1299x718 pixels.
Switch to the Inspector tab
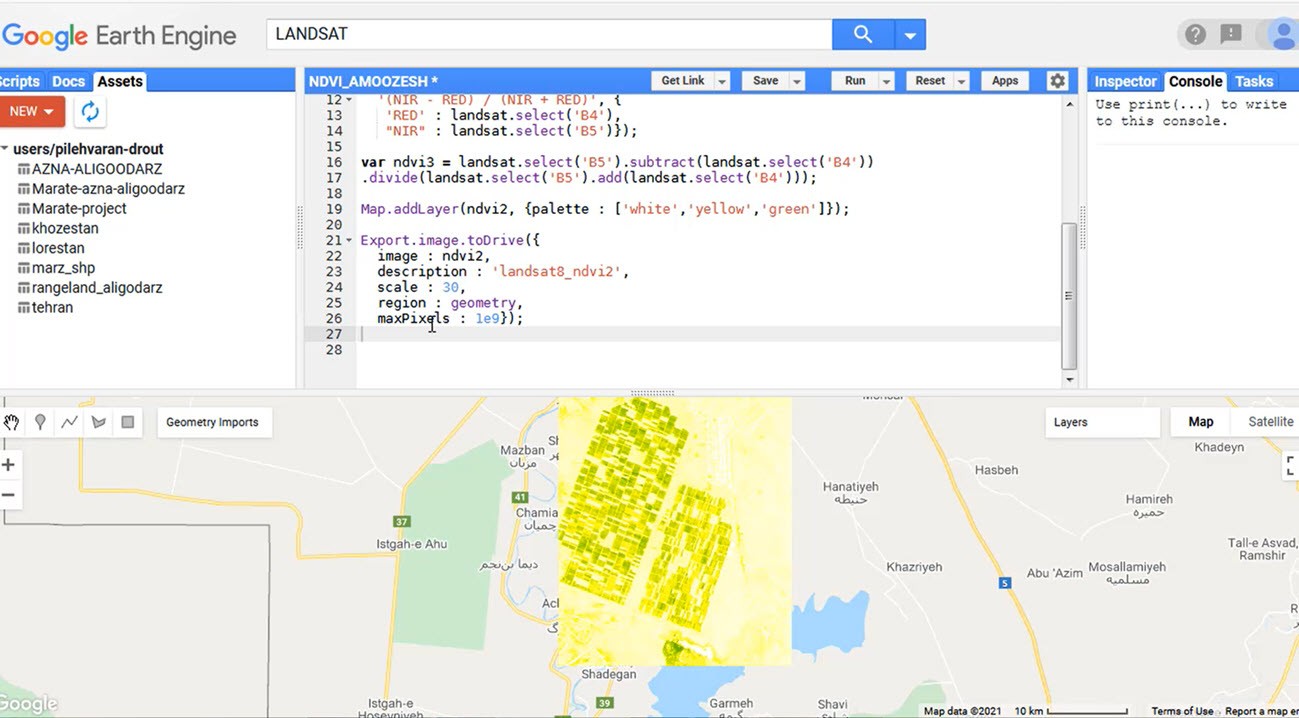point(1125,81)
